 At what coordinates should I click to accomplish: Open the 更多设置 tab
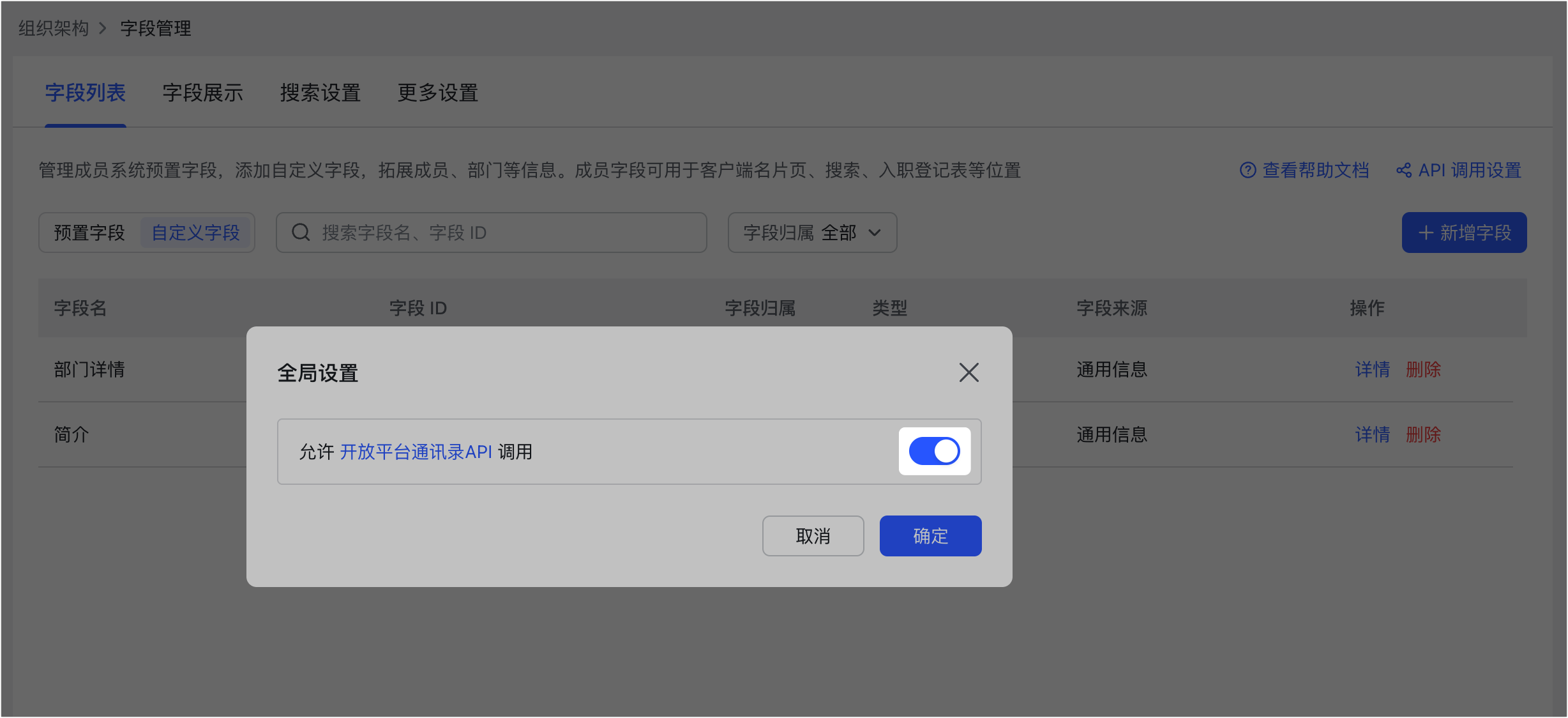(438, 93)
